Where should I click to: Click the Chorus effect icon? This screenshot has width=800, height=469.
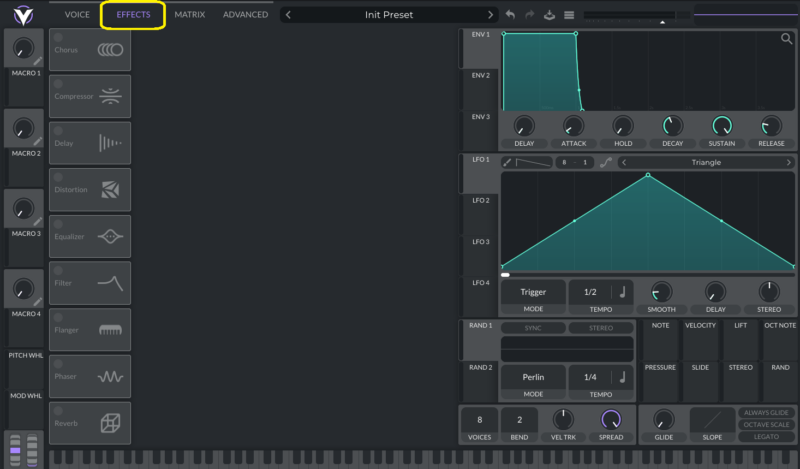coord(110,50)
